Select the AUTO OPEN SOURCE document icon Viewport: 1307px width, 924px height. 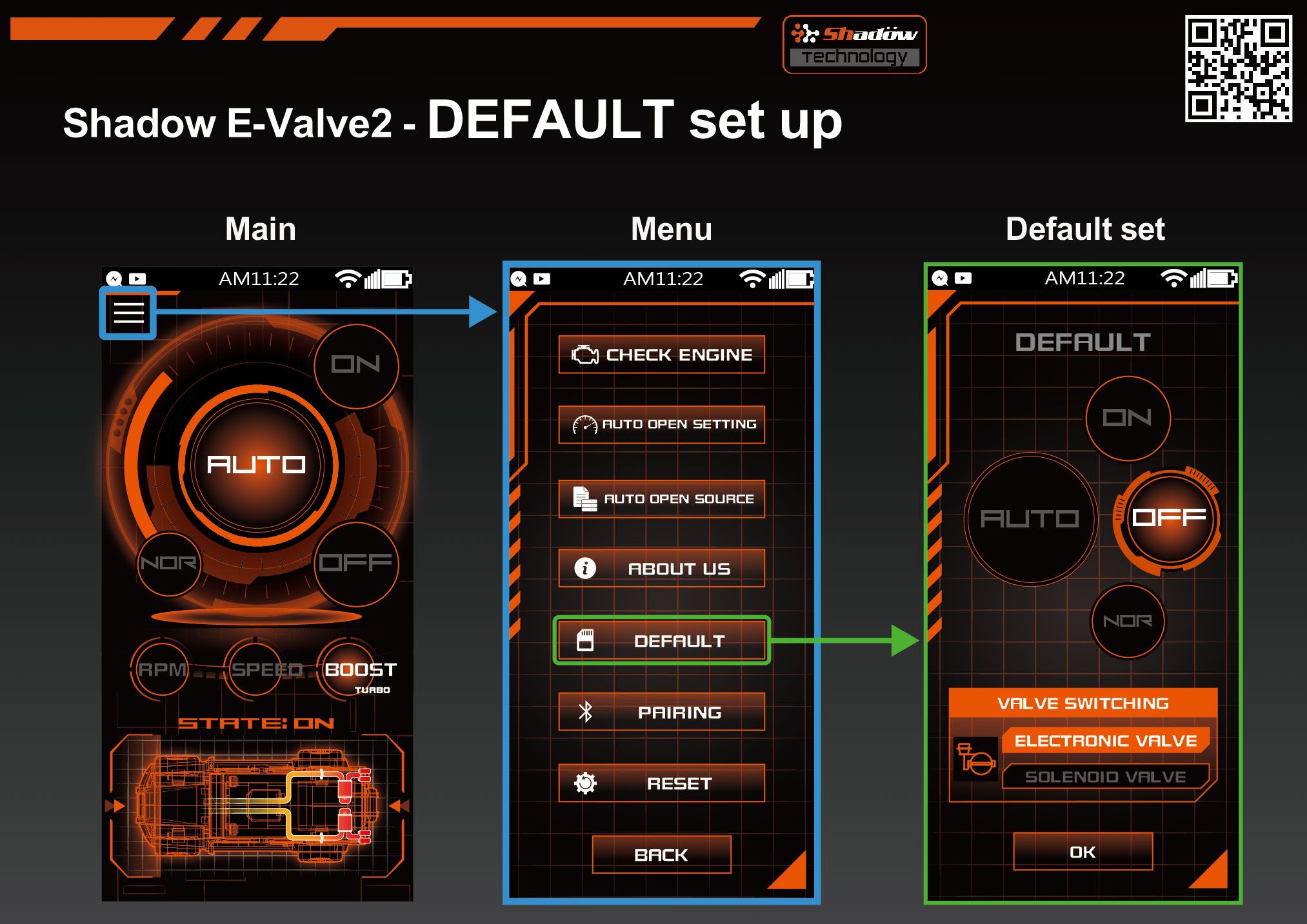578,498
